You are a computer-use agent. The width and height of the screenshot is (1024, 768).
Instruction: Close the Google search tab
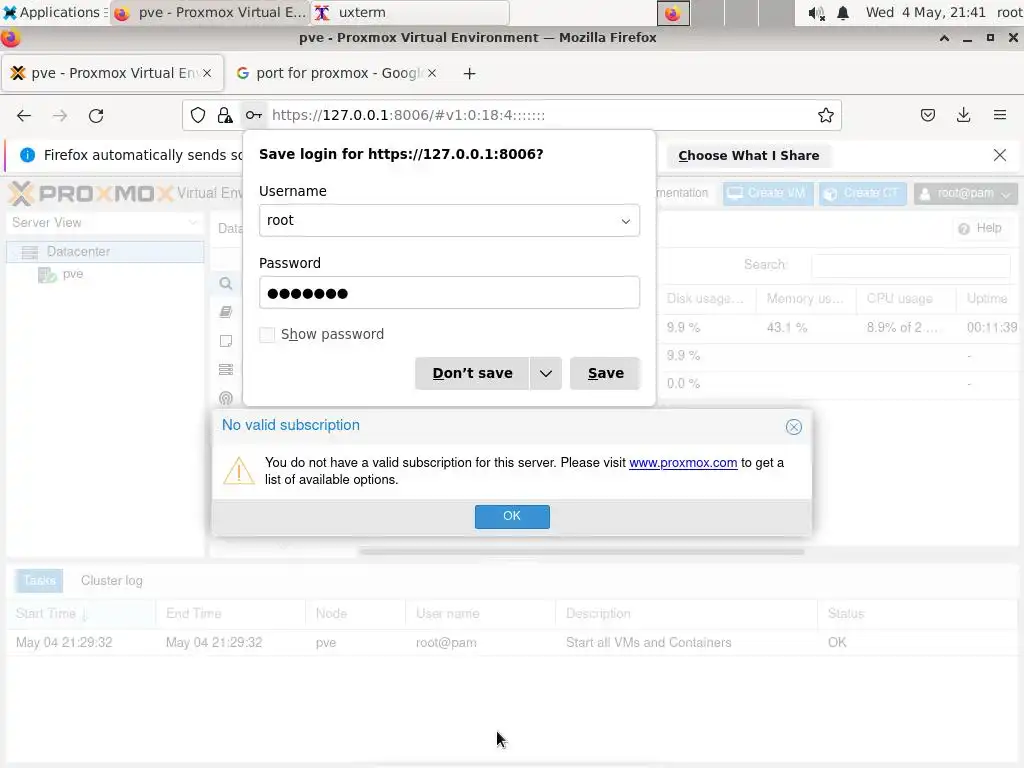click(432, 73)
